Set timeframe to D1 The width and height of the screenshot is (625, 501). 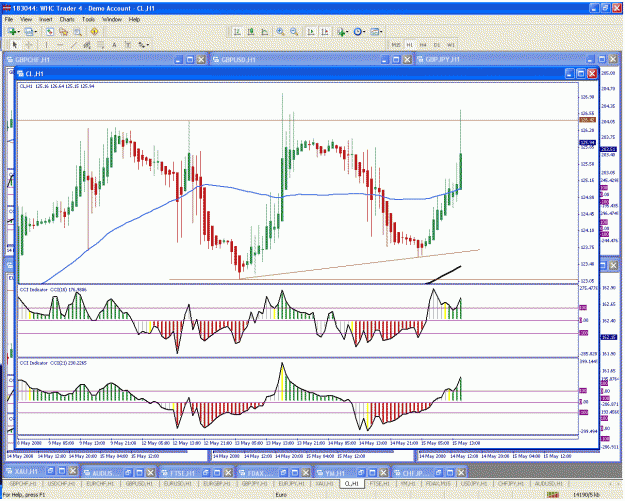point(437,45)
